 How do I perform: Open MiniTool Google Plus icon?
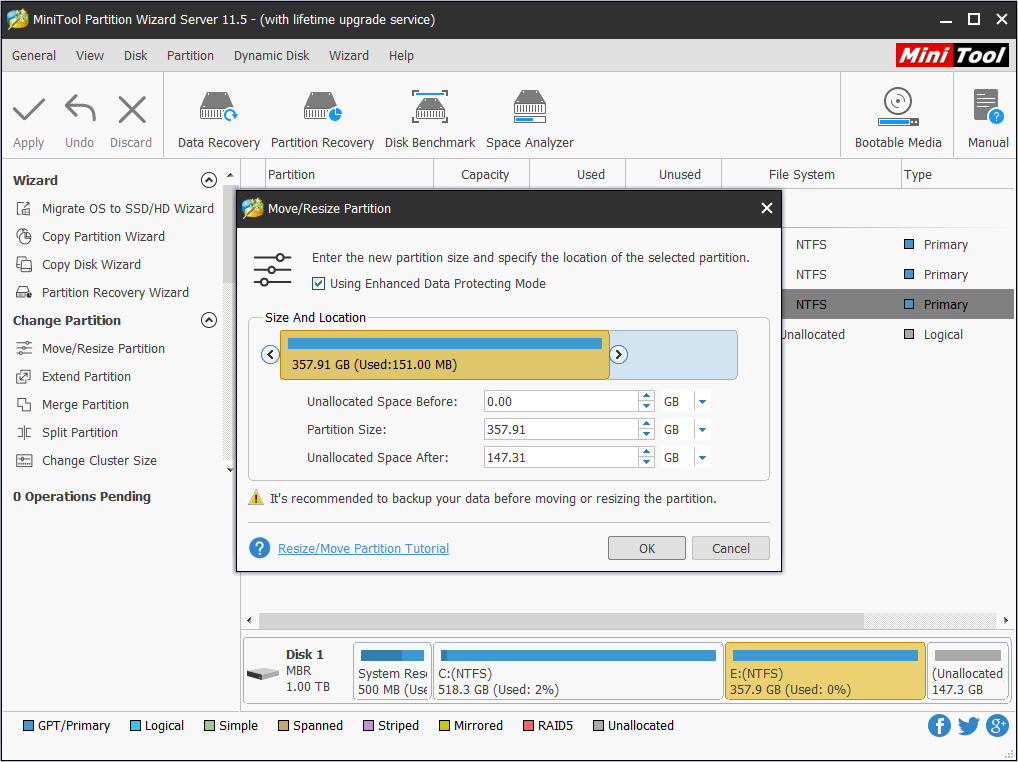click(997, 725)
